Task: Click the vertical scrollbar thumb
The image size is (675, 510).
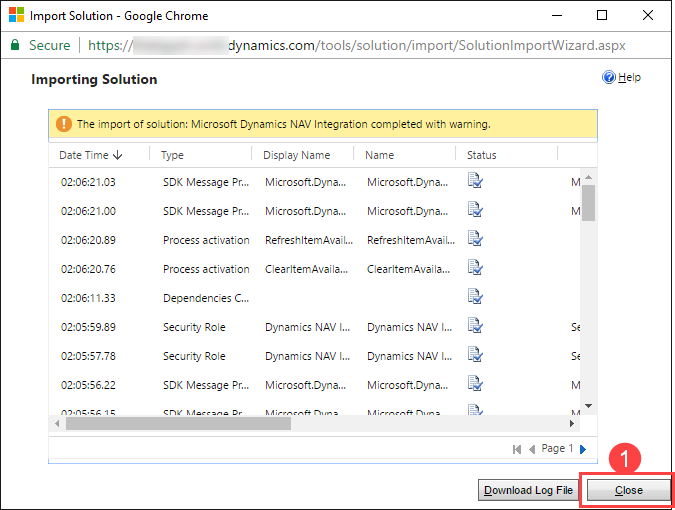Action: [x=588, y=203]
